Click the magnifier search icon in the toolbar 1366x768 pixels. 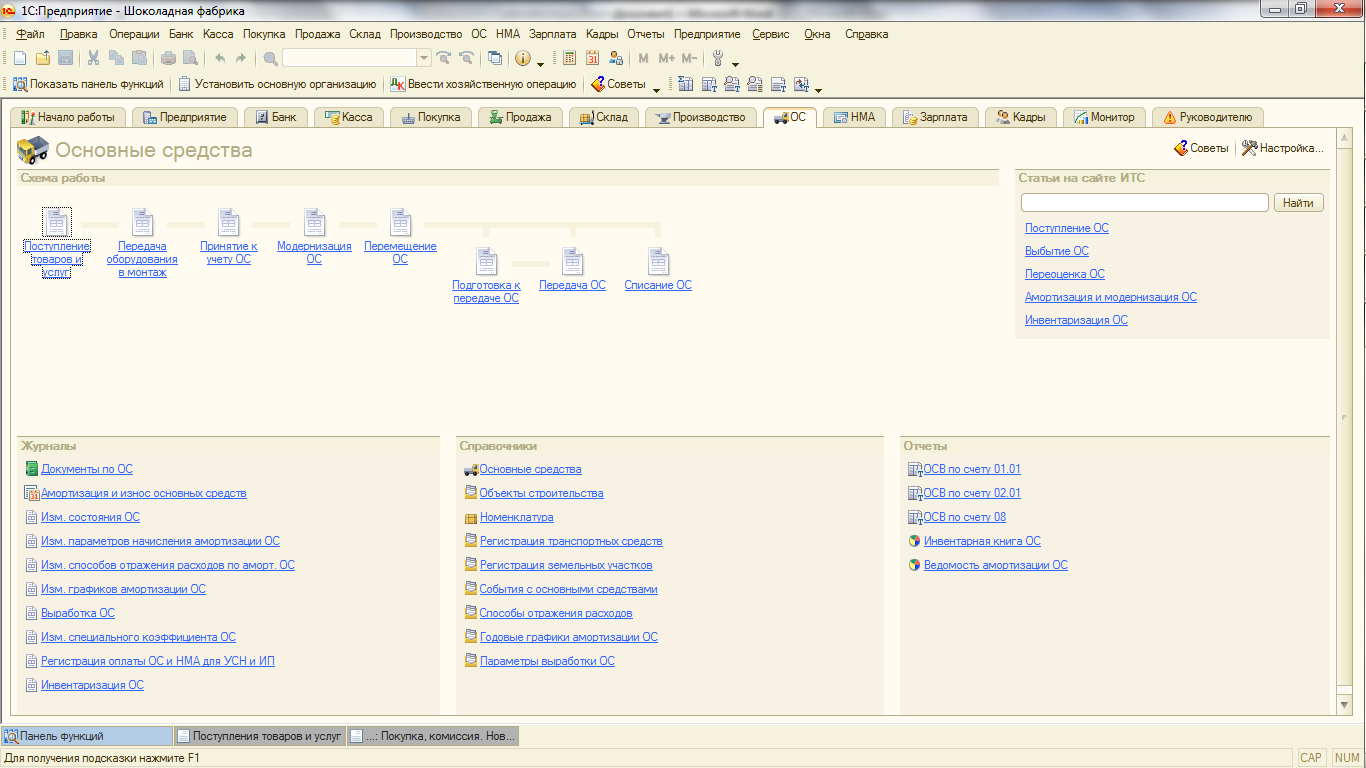[x=270, y=58]
